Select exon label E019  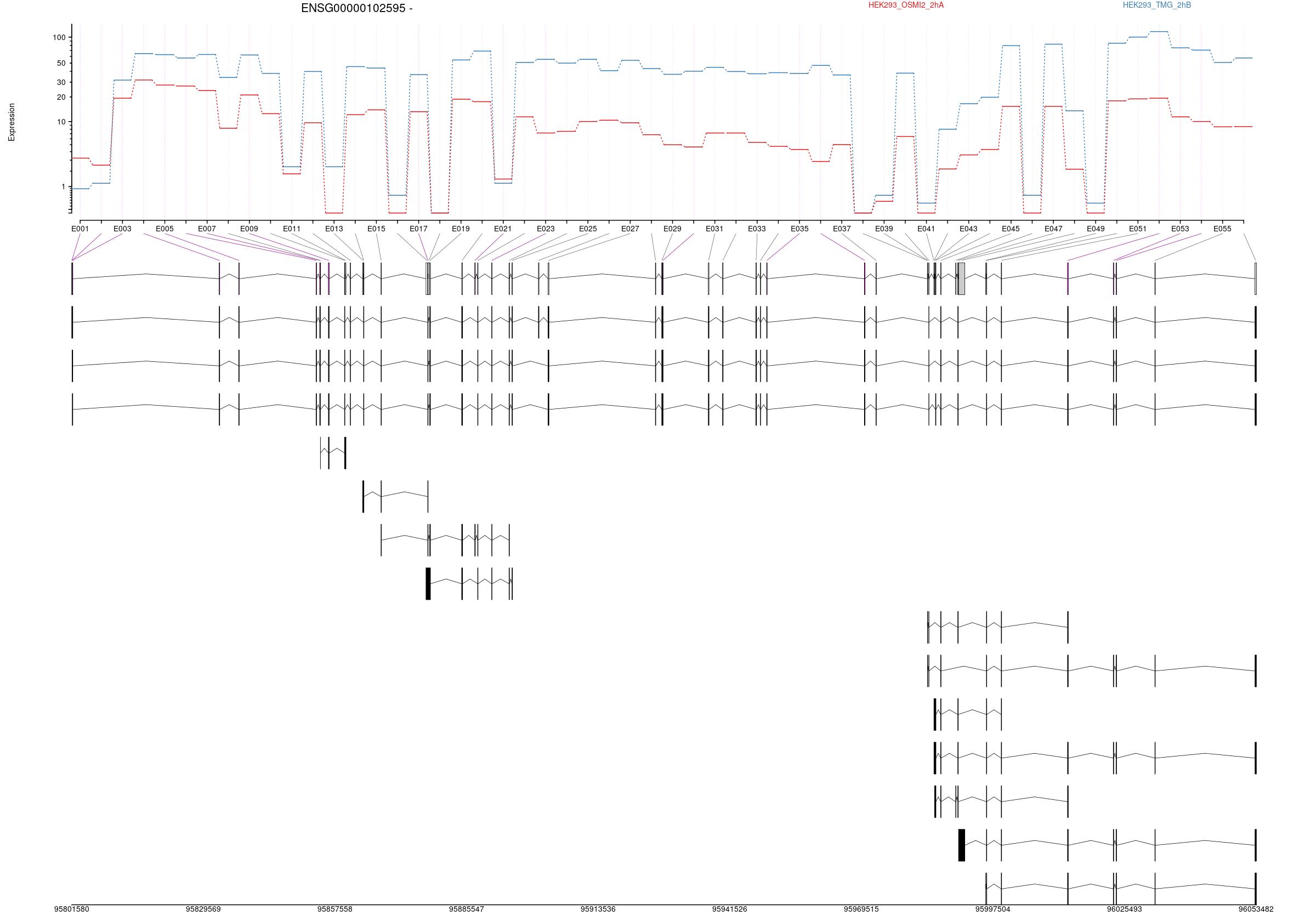tap(461, 229)
